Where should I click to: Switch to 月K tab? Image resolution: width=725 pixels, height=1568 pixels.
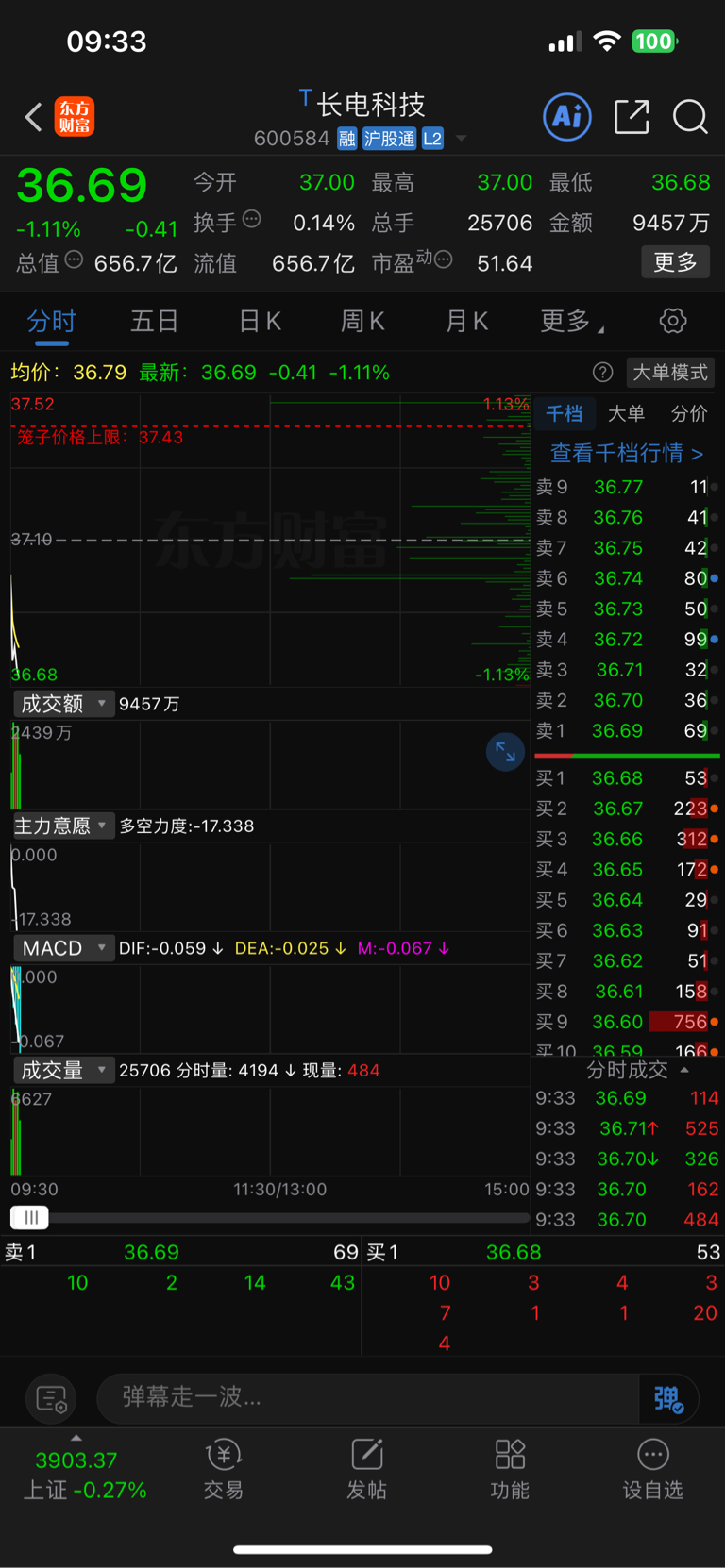(x=466, y=321)
